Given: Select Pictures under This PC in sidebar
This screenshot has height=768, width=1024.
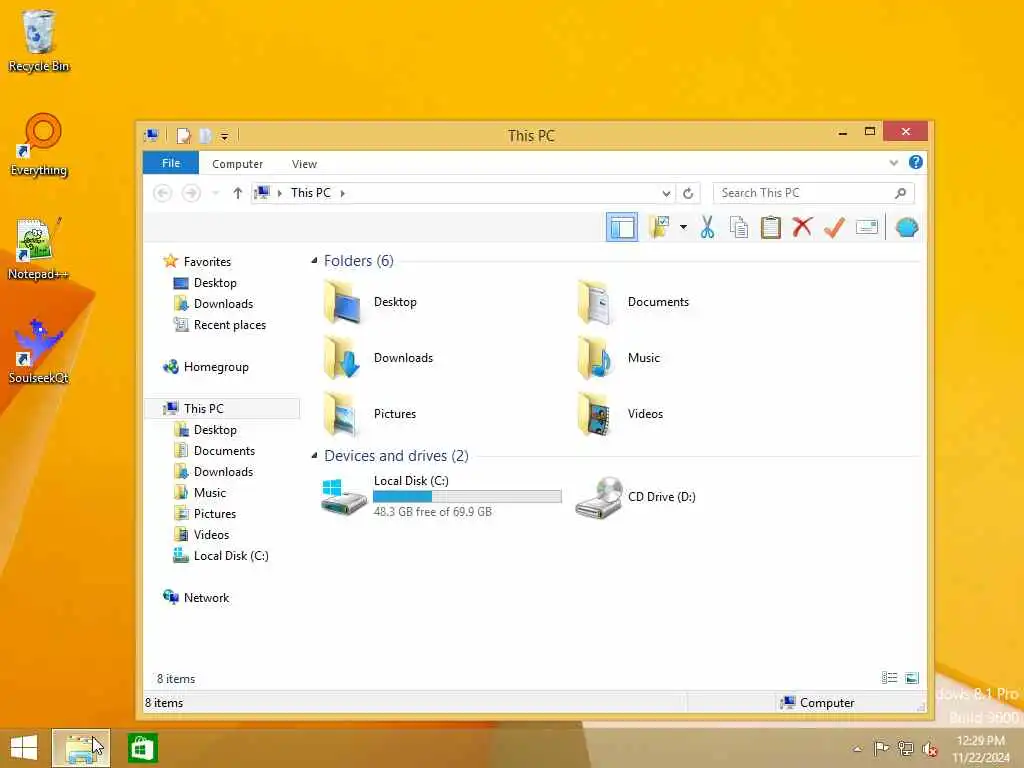Looking at the screenshot, I should click(214, 514).
